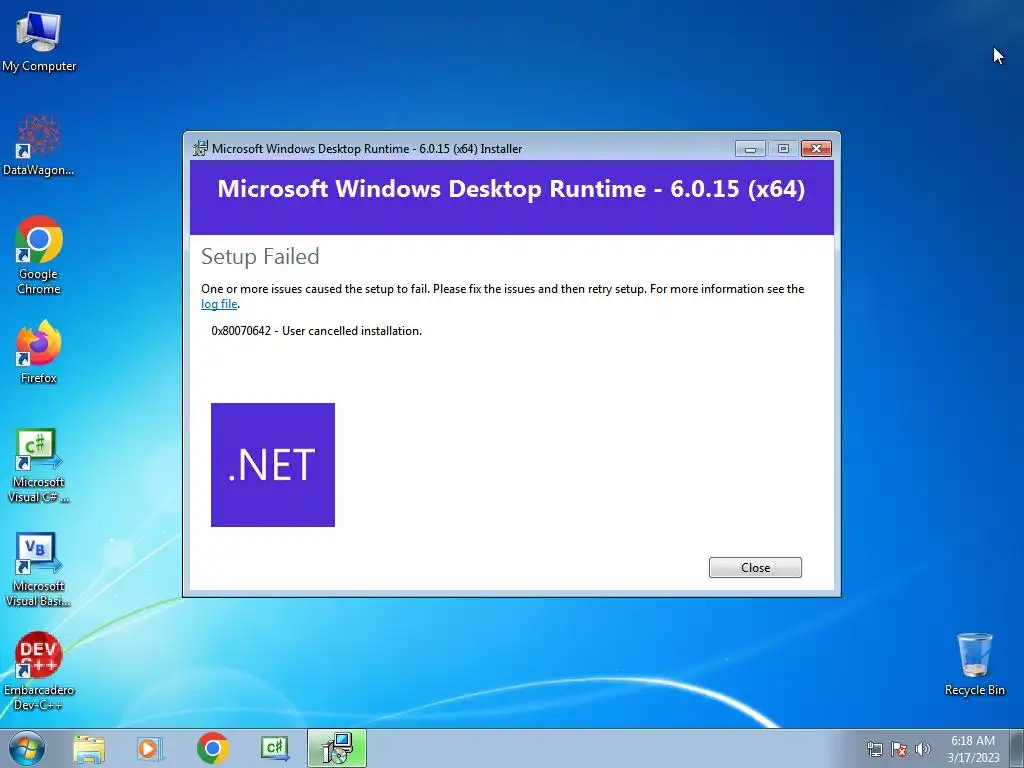This screenshot has height=768, width=1024.
Task: Click the purple Desktop Runtime banner title
Action: point(511,189)
